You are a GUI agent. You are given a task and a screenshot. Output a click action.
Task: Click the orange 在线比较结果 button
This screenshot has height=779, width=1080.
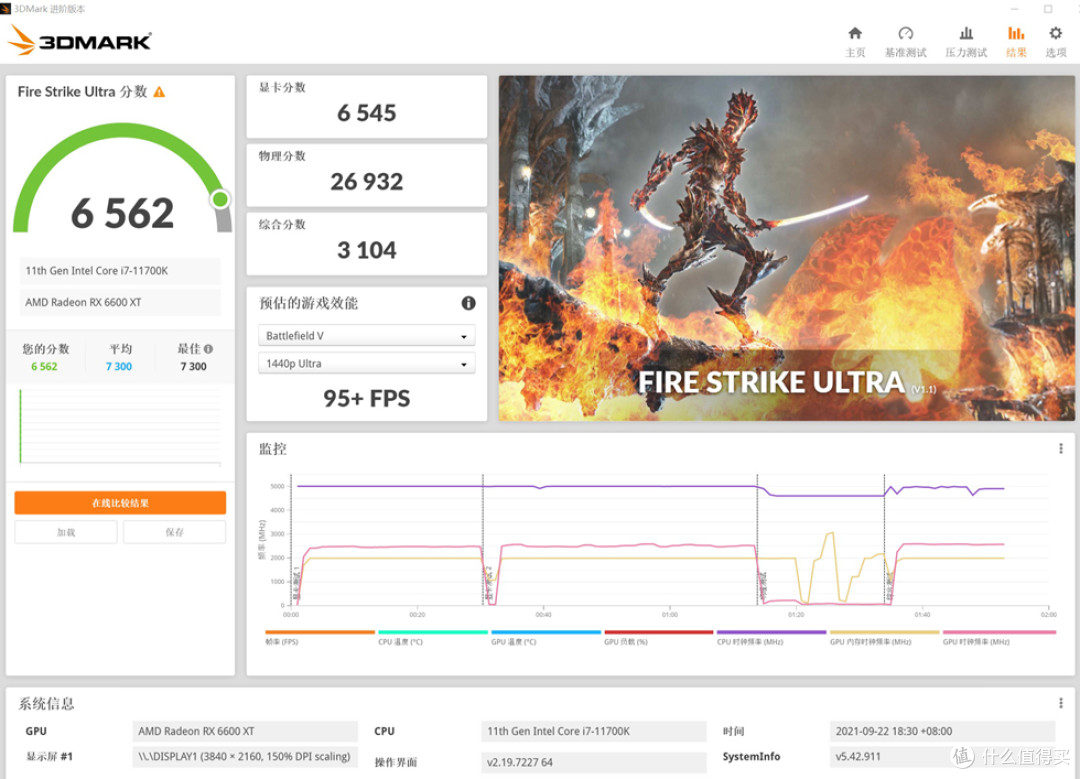click(120, 503)
